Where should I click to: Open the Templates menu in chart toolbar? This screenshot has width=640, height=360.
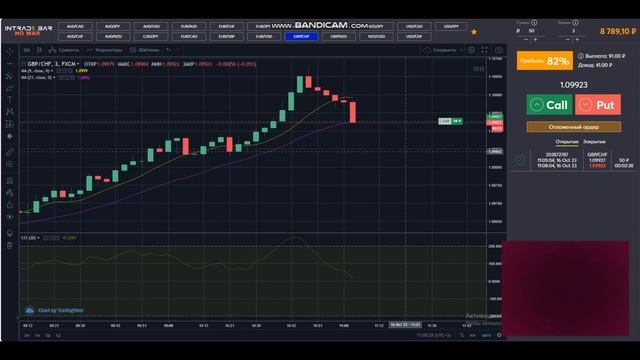pyautogui.click(x=144, y=50)
